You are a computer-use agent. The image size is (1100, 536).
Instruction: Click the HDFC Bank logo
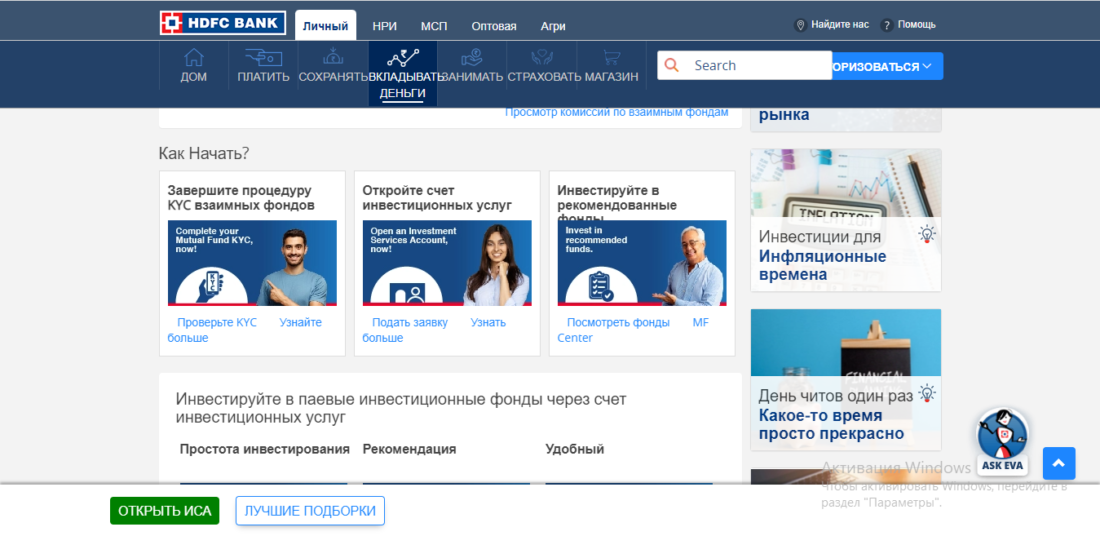point(222,23)
